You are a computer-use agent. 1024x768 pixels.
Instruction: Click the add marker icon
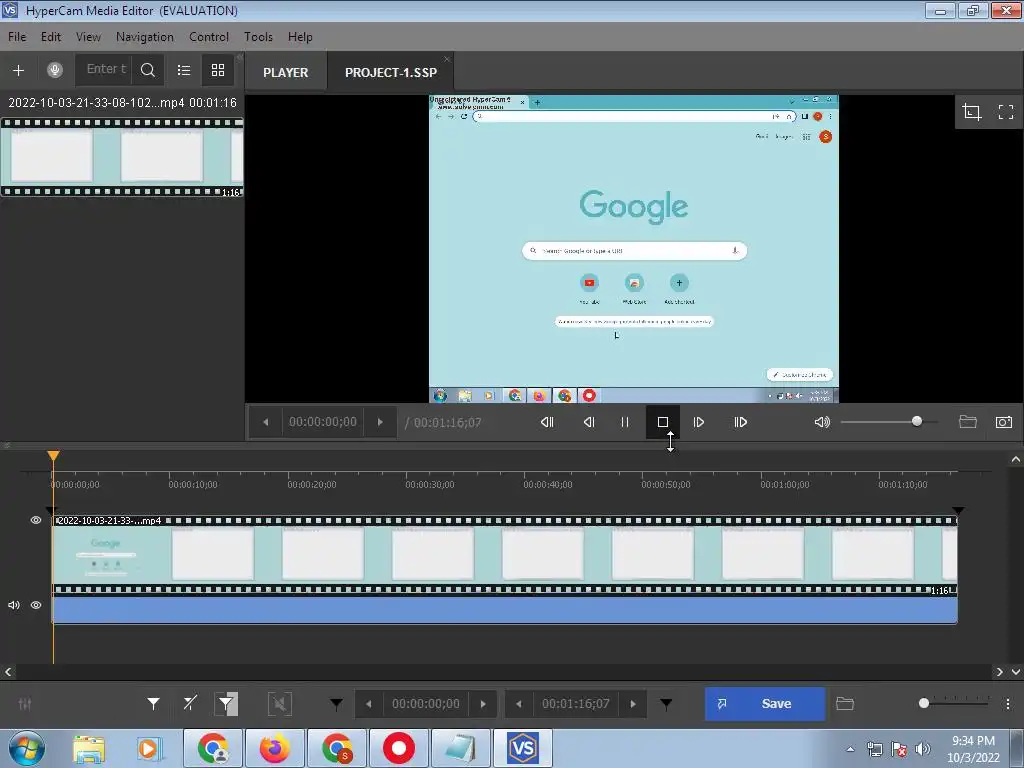coord(153,704)
